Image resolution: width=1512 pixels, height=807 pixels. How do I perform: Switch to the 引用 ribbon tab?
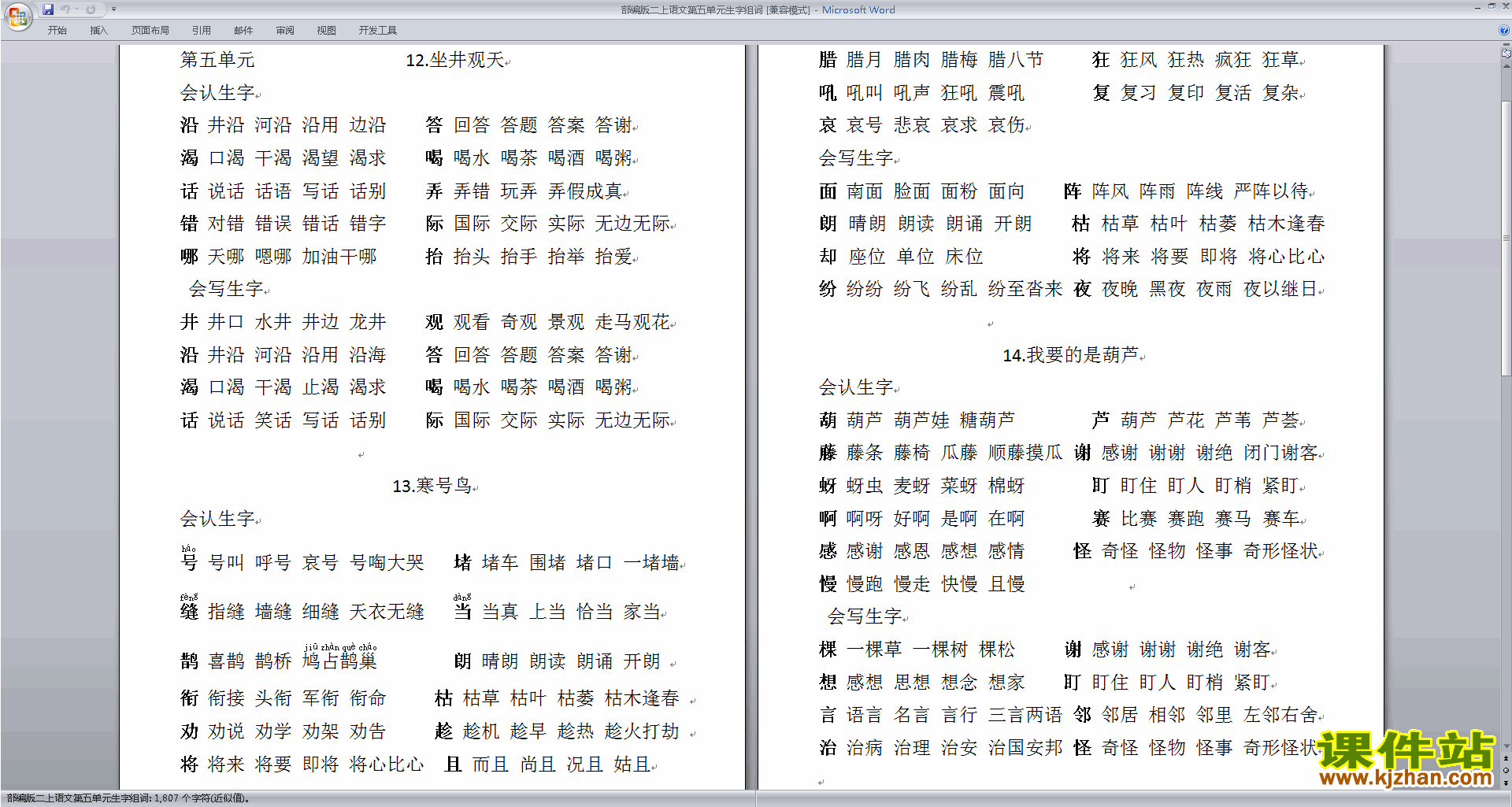[x=202, y=30]
